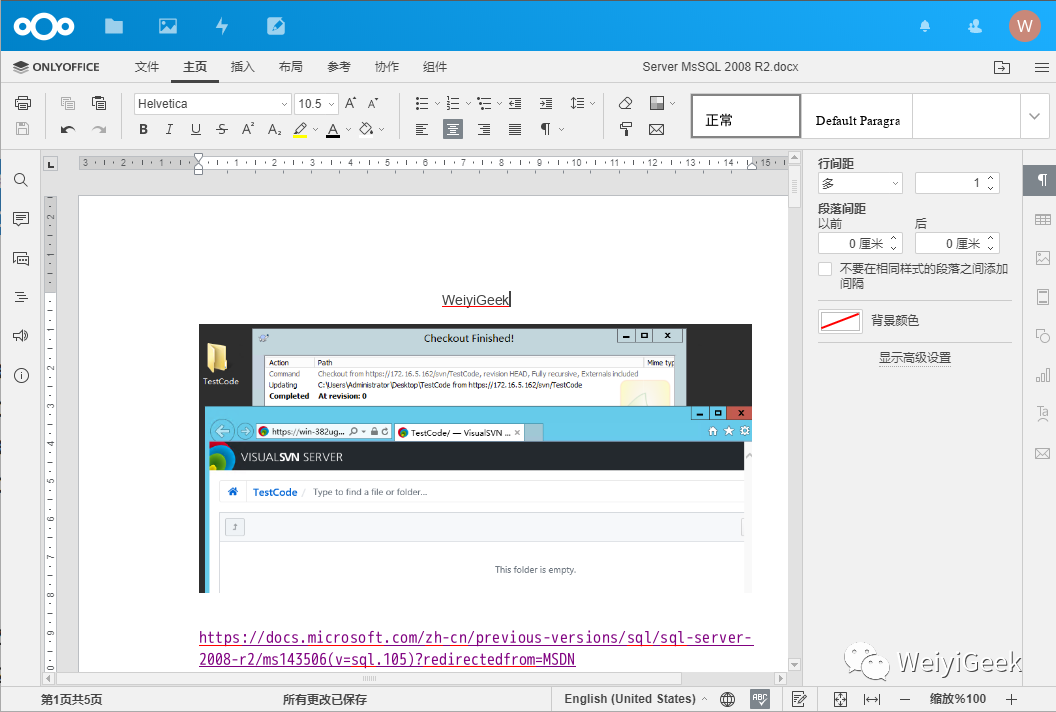
Task: Toggle bold formatting
Action: click(143, 129)
